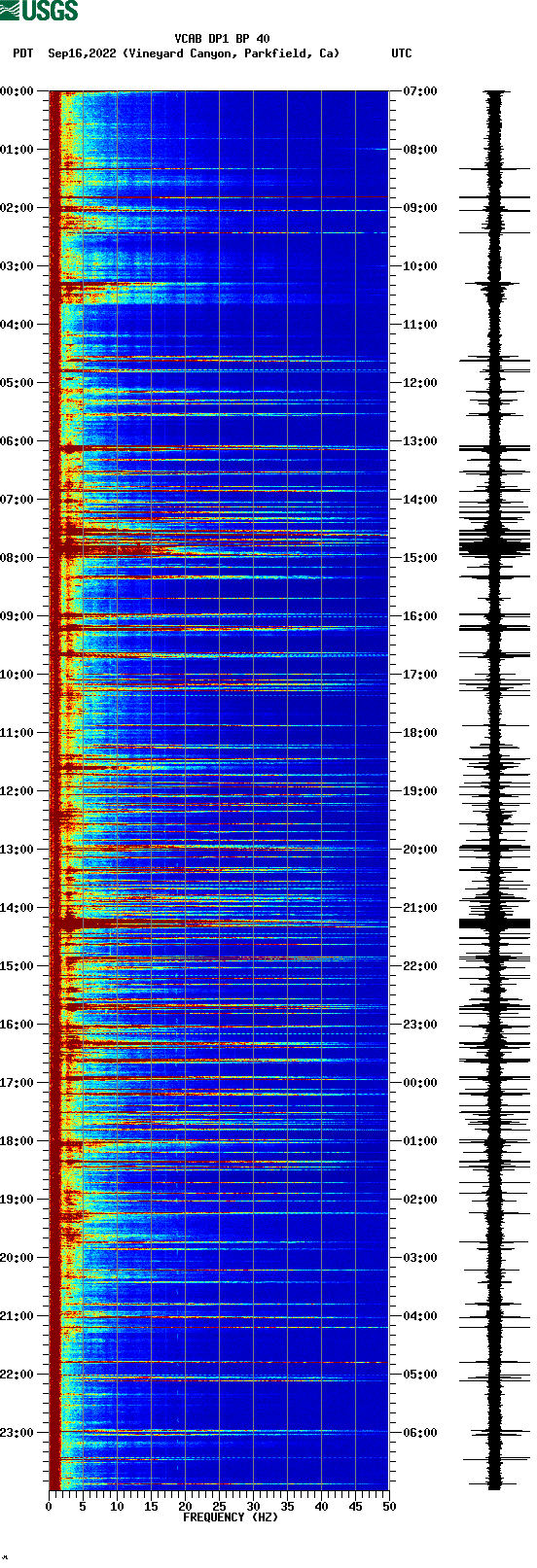Click the frequency axis value 40
Screen dimensions: 537x1568
pyautogui.click(x=321, y=1507)
